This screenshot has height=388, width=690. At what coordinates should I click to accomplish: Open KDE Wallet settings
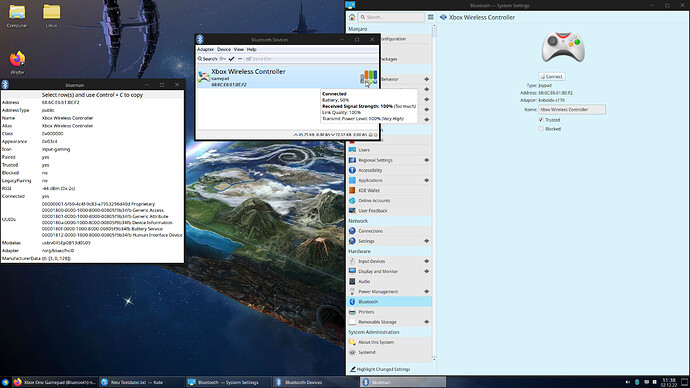pyautogui.click(x=389, y=190)
